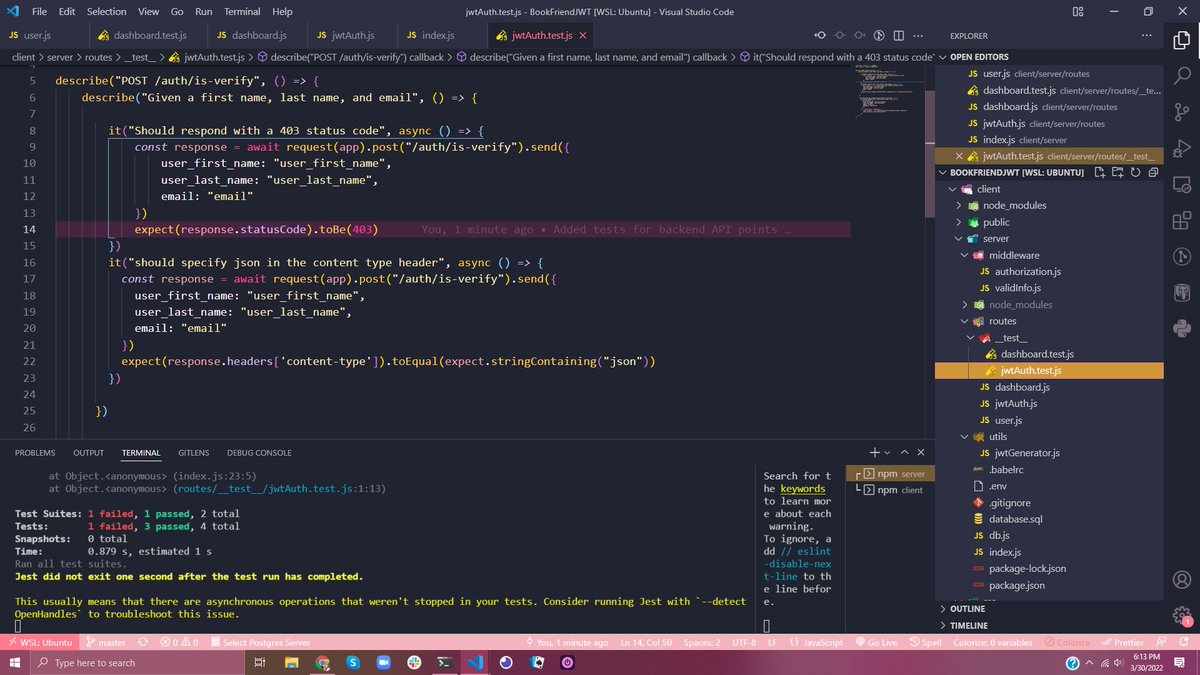Click the WSL: Ubuntu remote indicator
This screenshot has height=675, width=1200.
pyautogui.click(x=40, y=642)
